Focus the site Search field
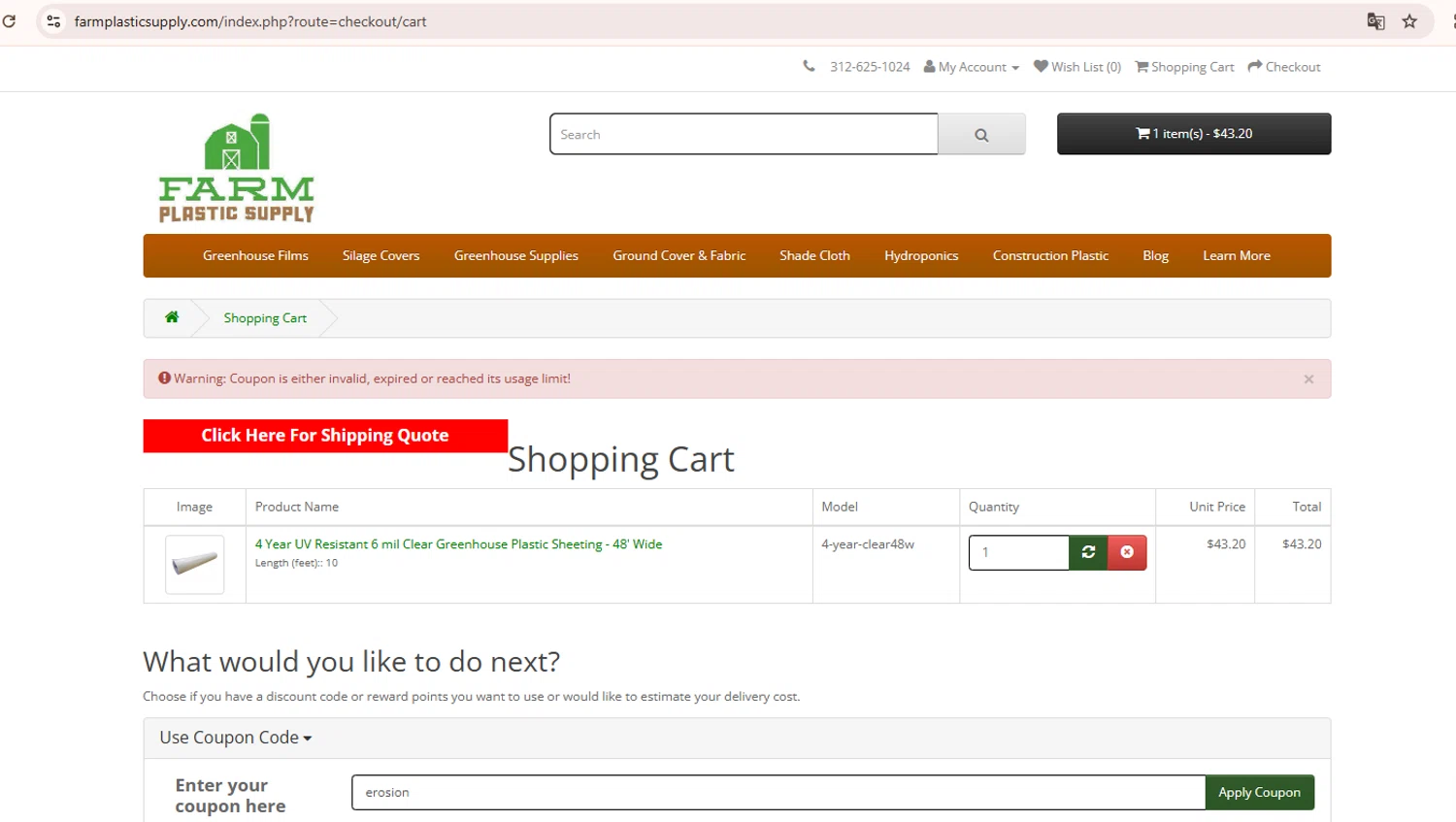Image resolution: width=1456 pixels, height=822 pixels. coord(744,134)
